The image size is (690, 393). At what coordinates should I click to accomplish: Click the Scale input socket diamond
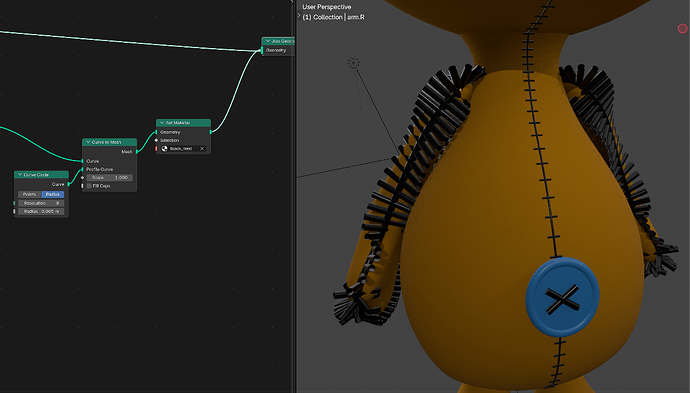point(82,177)
